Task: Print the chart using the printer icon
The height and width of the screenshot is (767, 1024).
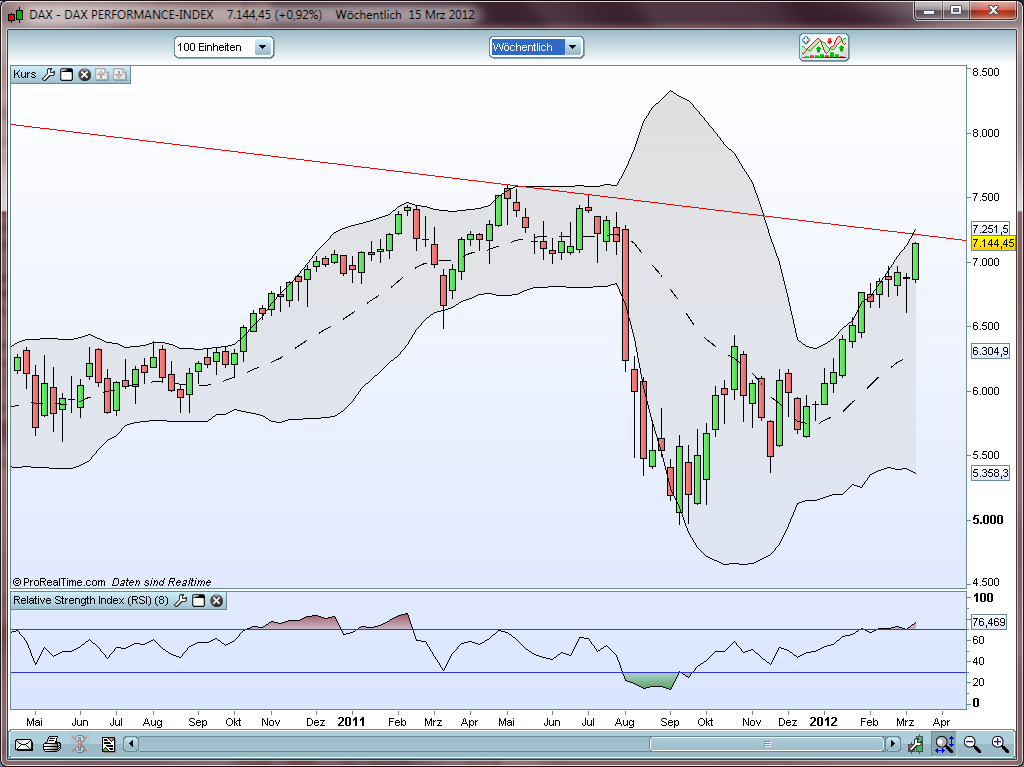Action: pyautogui.click(x=50, y=744)
